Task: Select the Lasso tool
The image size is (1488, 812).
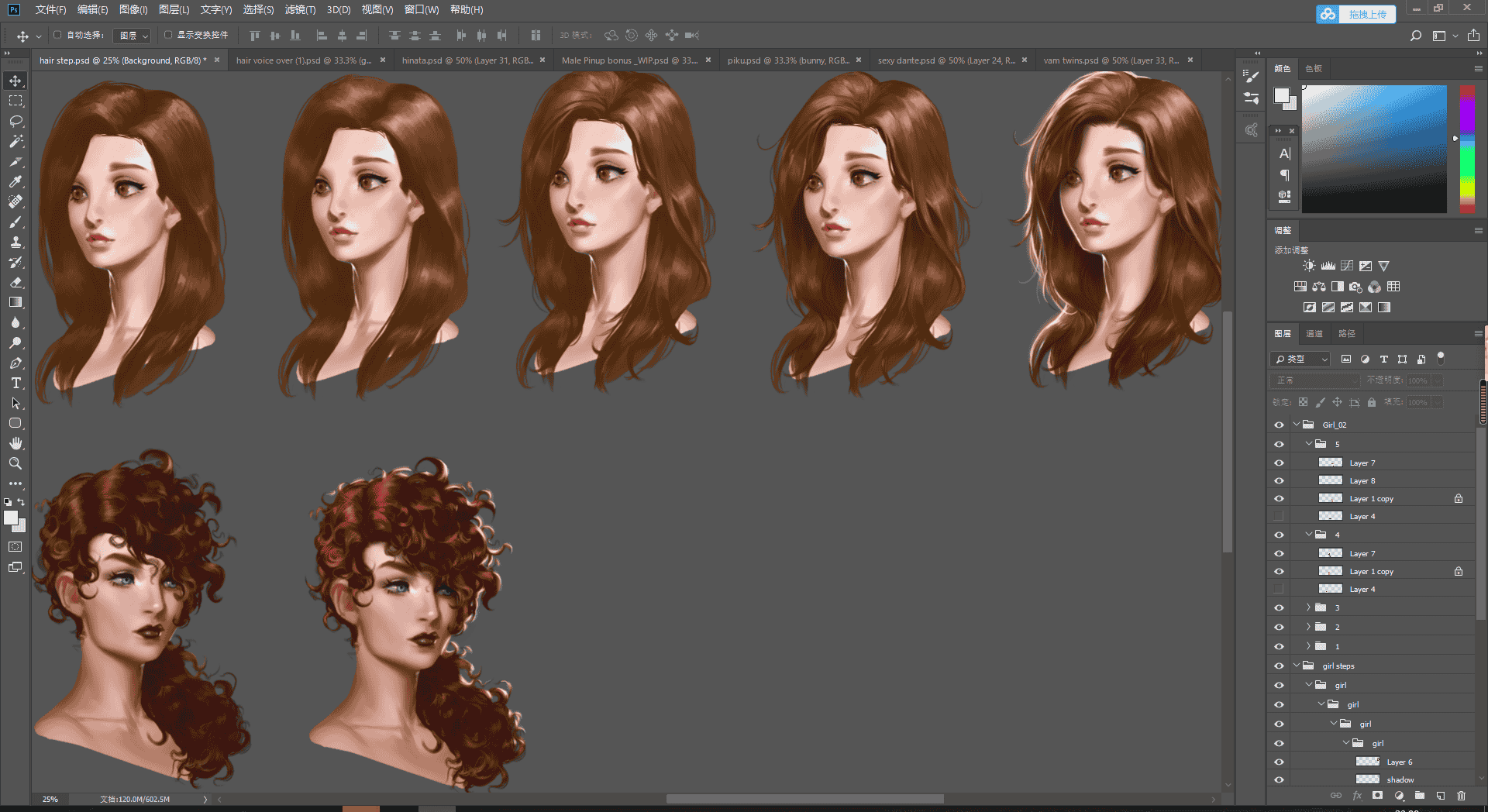Action: (x=15, y=122)
